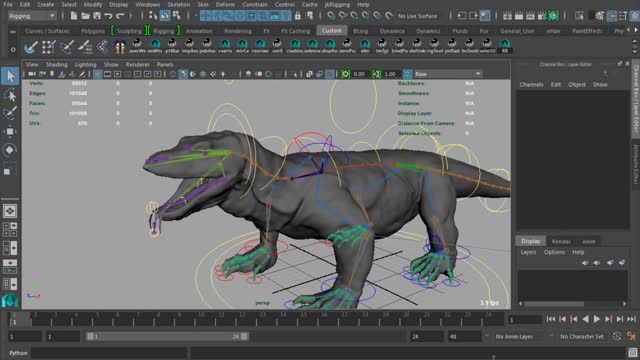
Task: Toggle select by hierarchy mode
Action: tap(153, 16)
